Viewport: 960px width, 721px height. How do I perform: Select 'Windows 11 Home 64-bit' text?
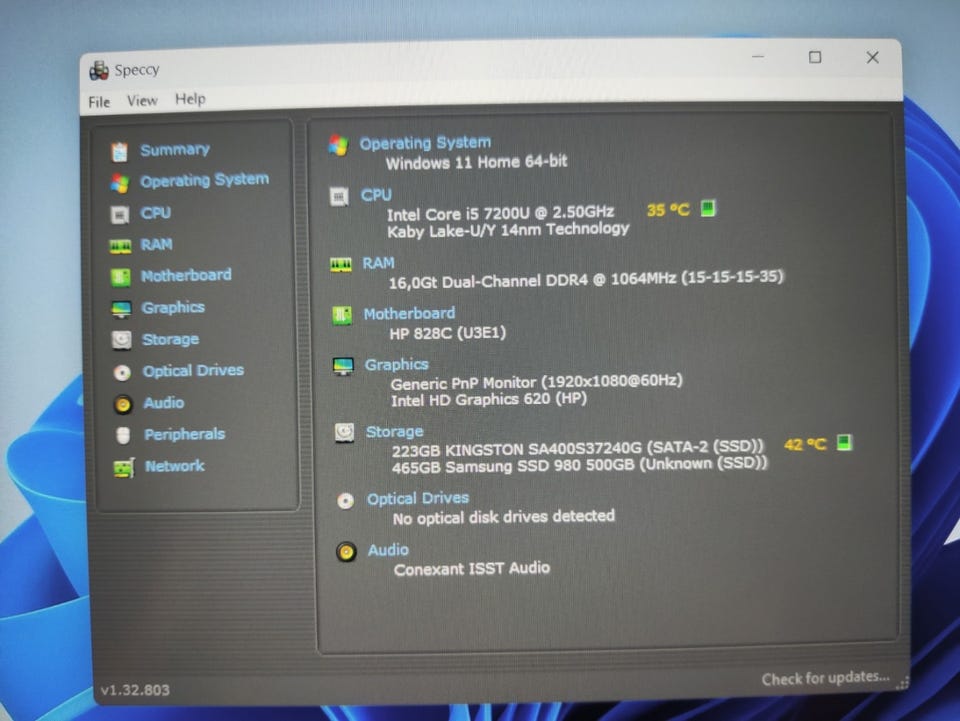(476, 162)
